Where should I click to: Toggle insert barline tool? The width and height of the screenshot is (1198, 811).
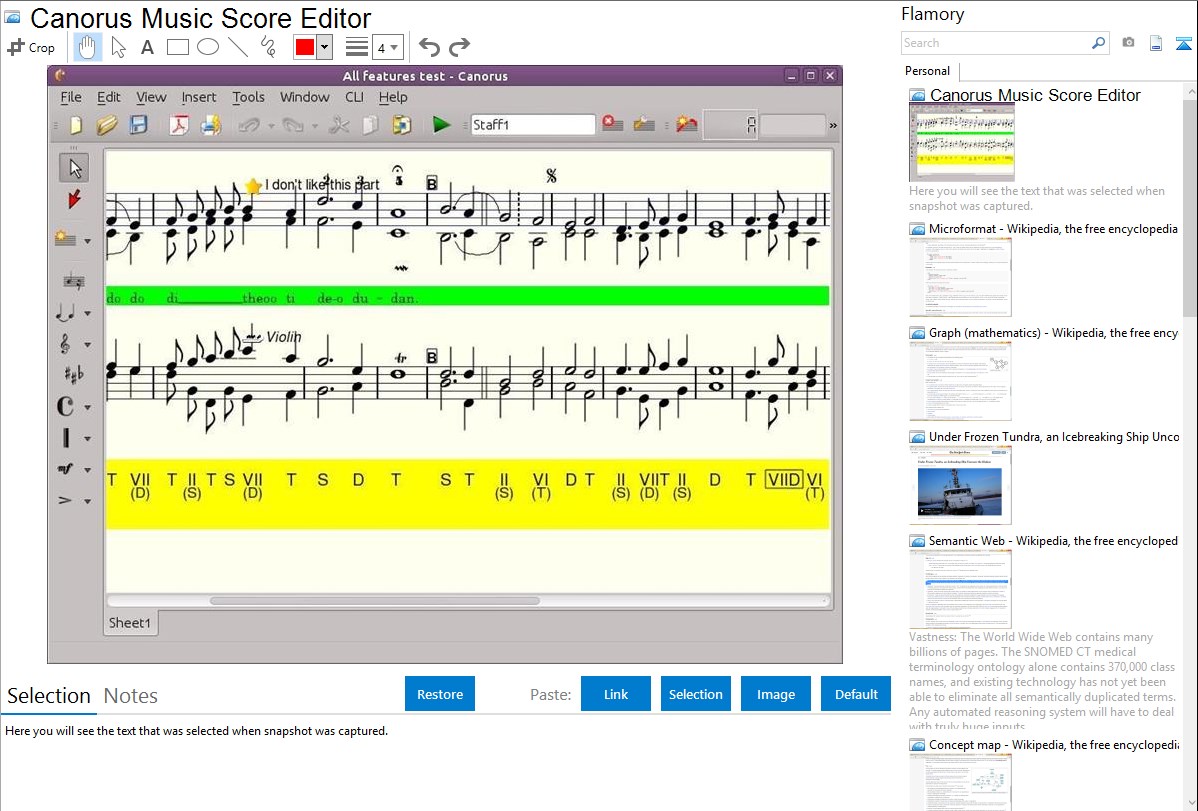pyautogui.click(x=66, y=438)
